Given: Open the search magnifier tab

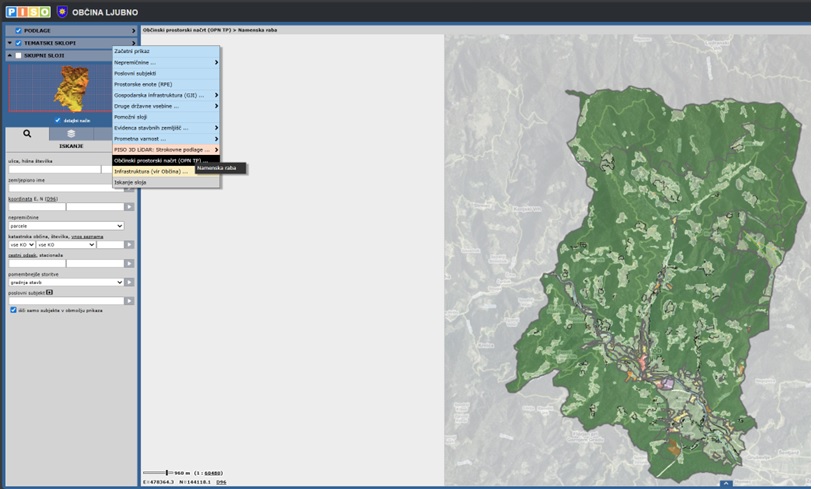Looking at the screenshot, I should pyautogui.click(x=27, y=133).
